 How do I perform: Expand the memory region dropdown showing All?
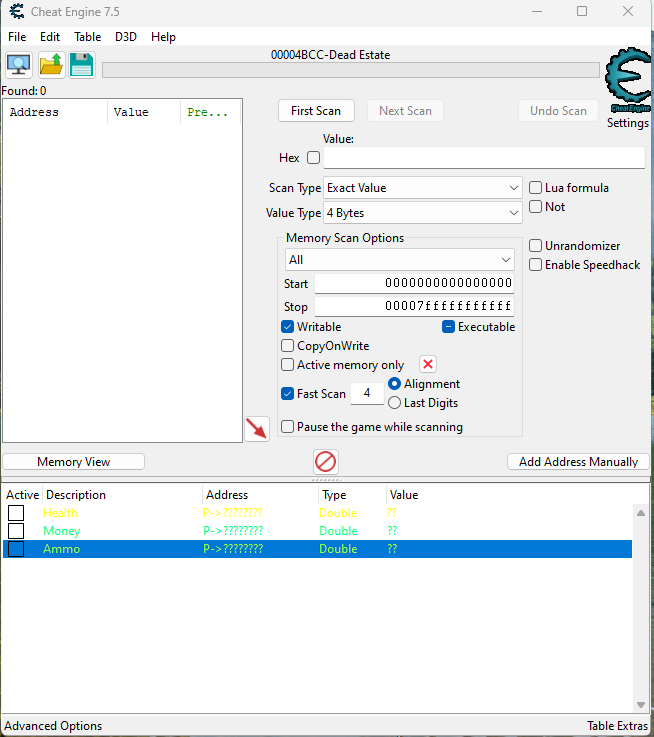[400, 259]
